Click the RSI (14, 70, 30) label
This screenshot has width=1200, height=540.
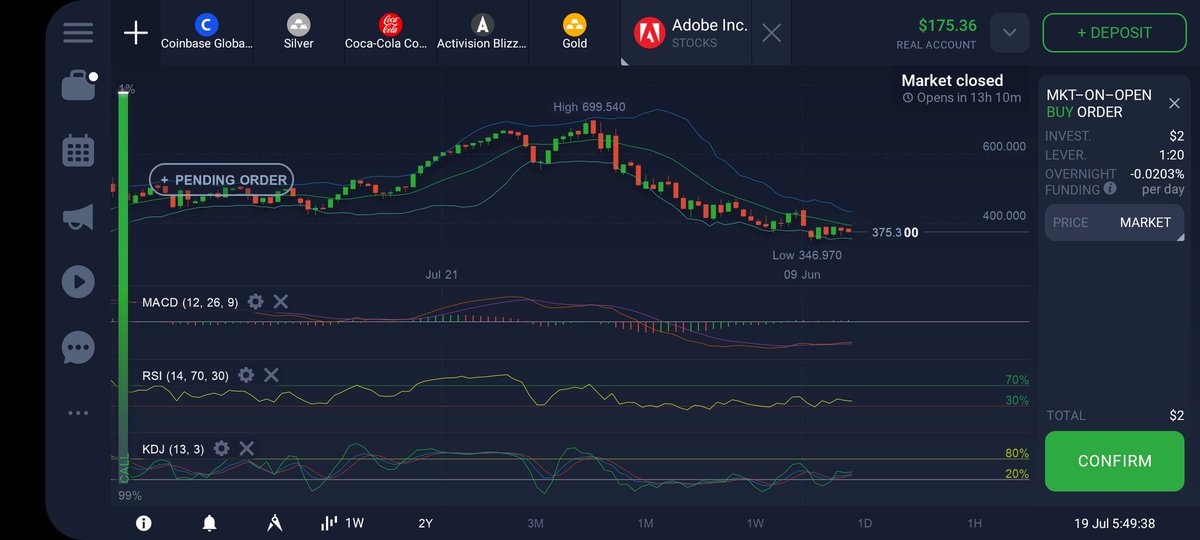coord(185,375)
